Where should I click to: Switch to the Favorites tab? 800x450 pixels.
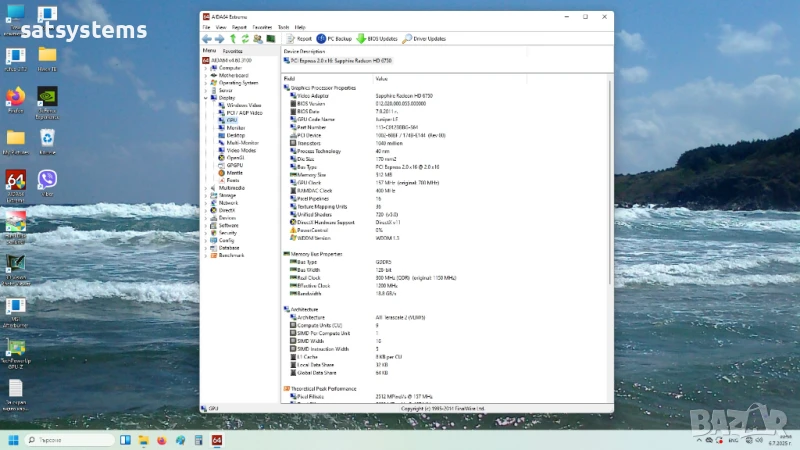point(232,49)
